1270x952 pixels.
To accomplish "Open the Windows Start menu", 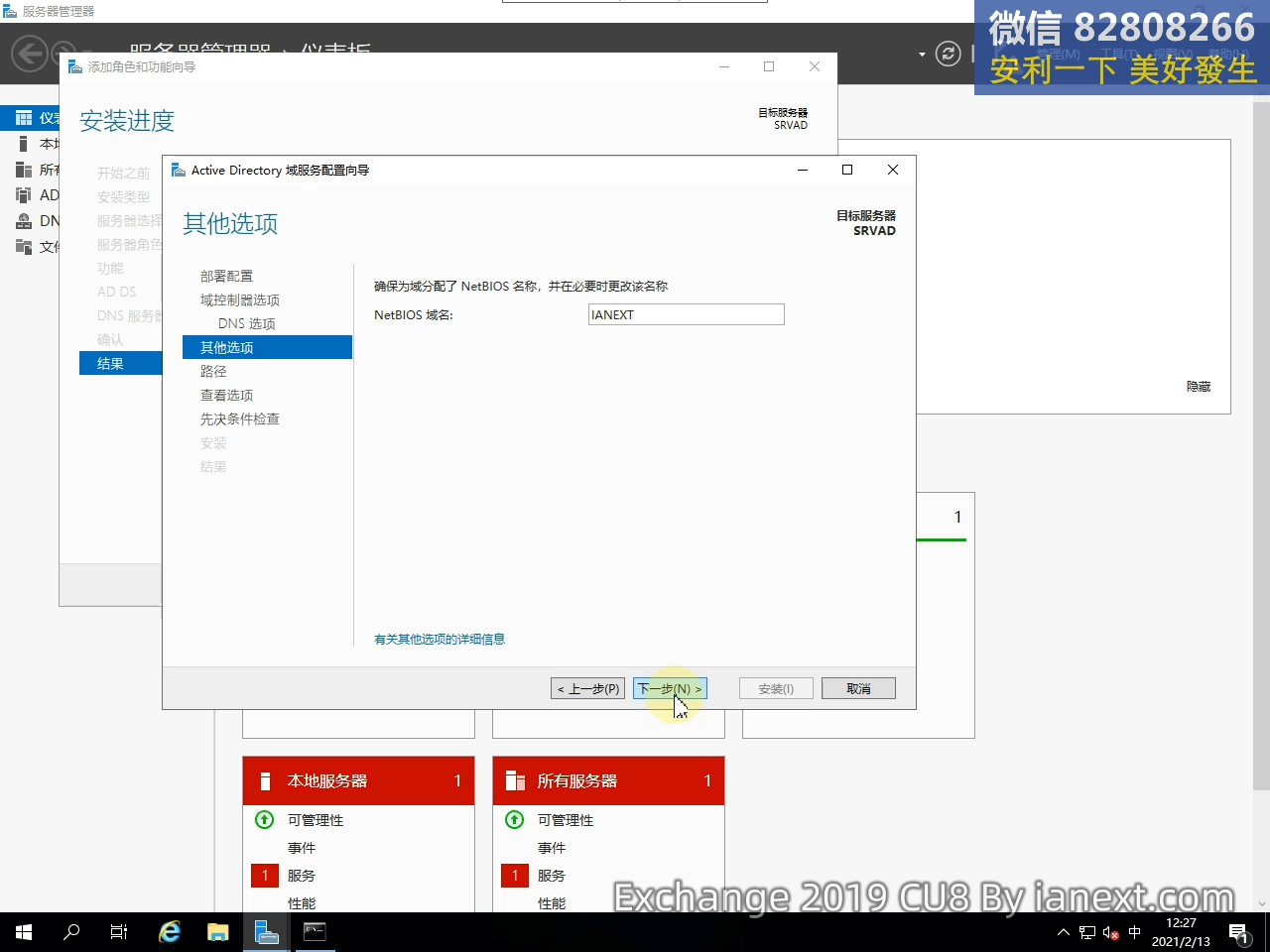I will point(24,932).
